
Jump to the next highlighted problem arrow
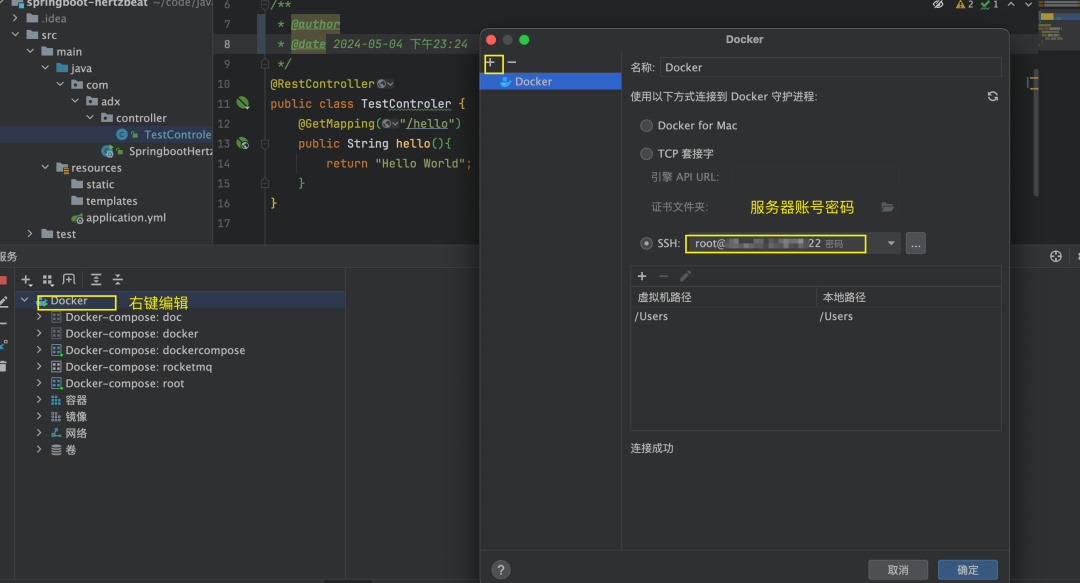click(1028, 4)
